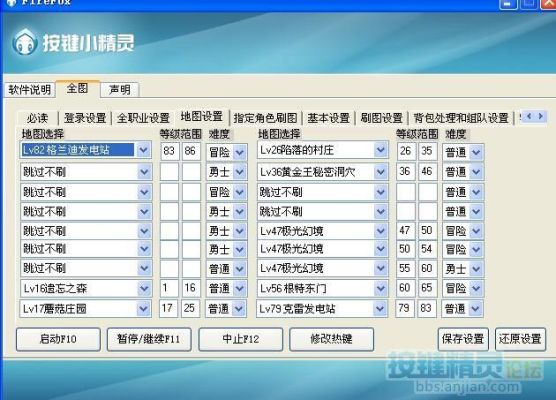556x400 pixels.
Task: Click level field showing 35
Action: pos(427,151)
